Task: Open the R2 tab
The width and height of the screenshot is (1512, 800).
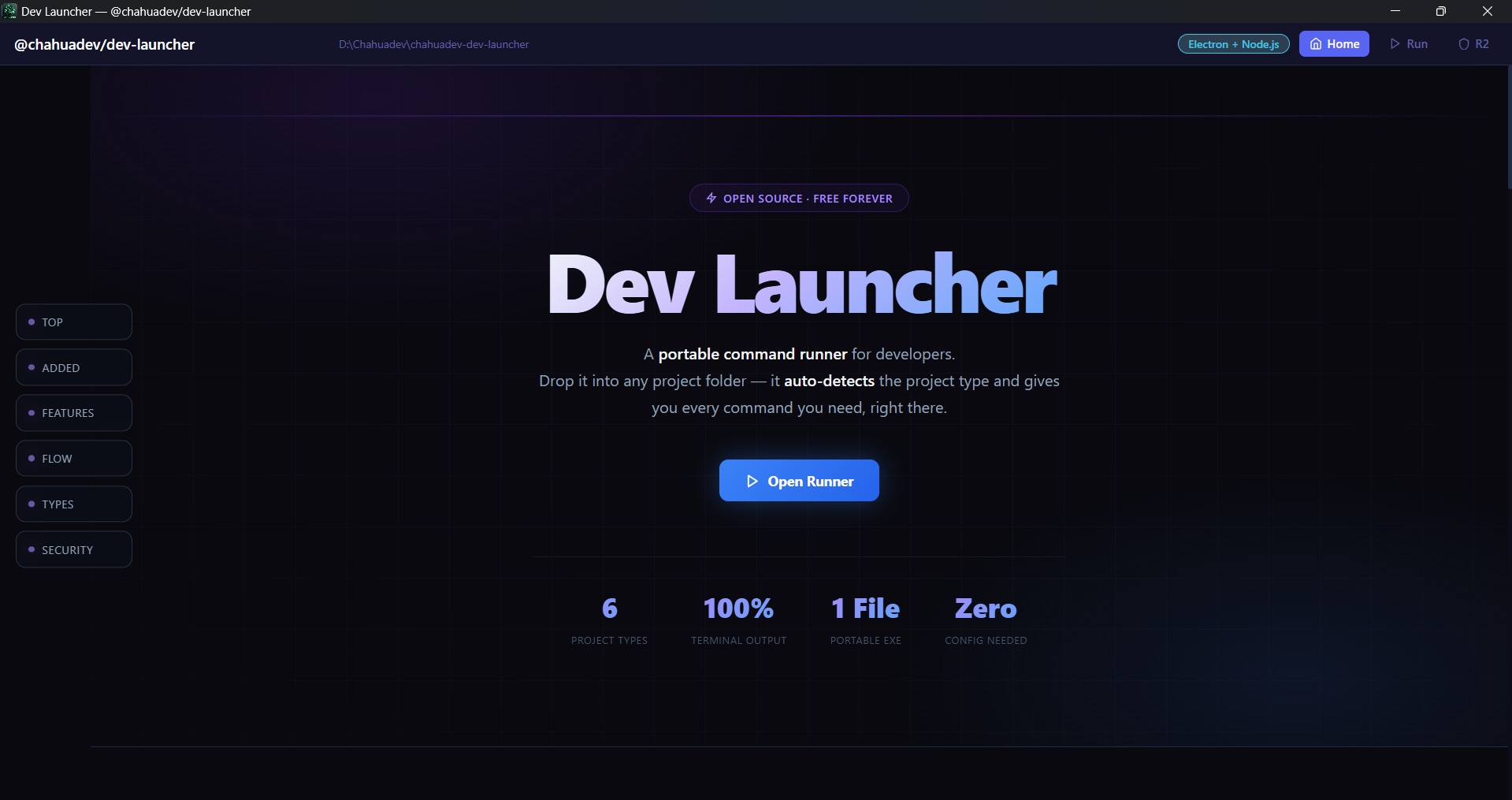Action: pos(1473,43)
